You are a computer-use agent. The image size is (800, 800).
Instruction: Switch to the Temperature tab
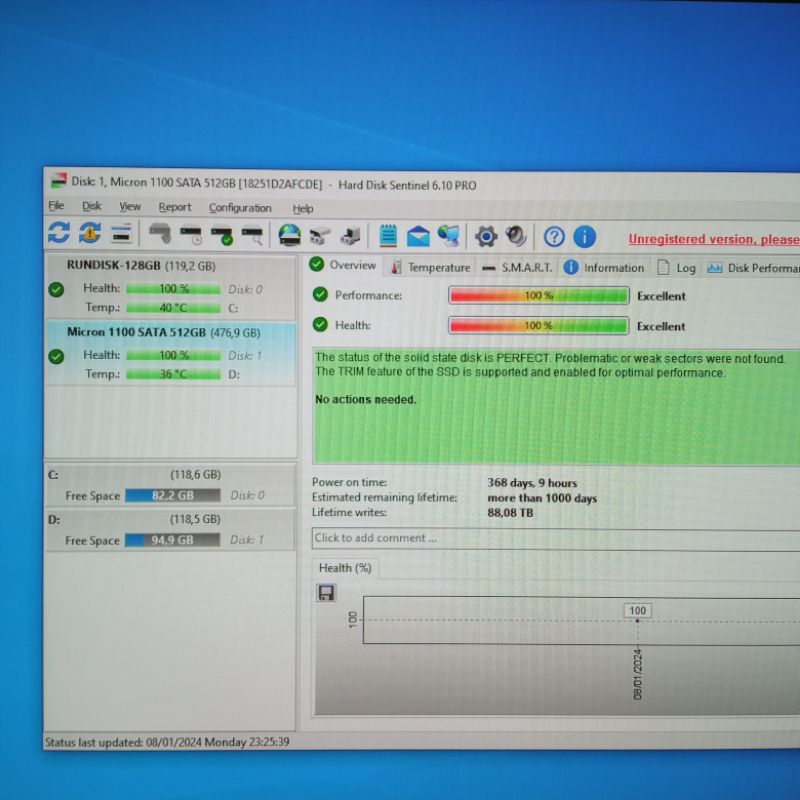431,267
